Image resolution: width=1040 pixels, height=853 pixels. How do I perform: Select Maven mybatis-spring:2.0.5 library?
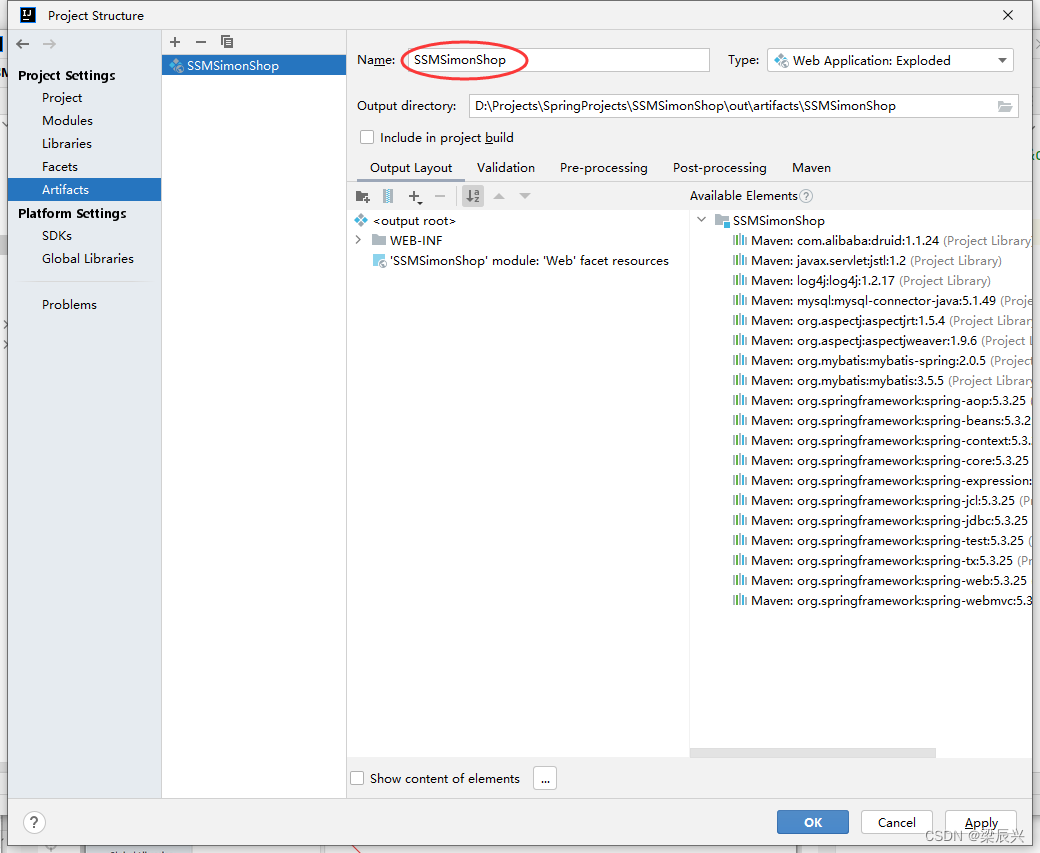[882, 360]
